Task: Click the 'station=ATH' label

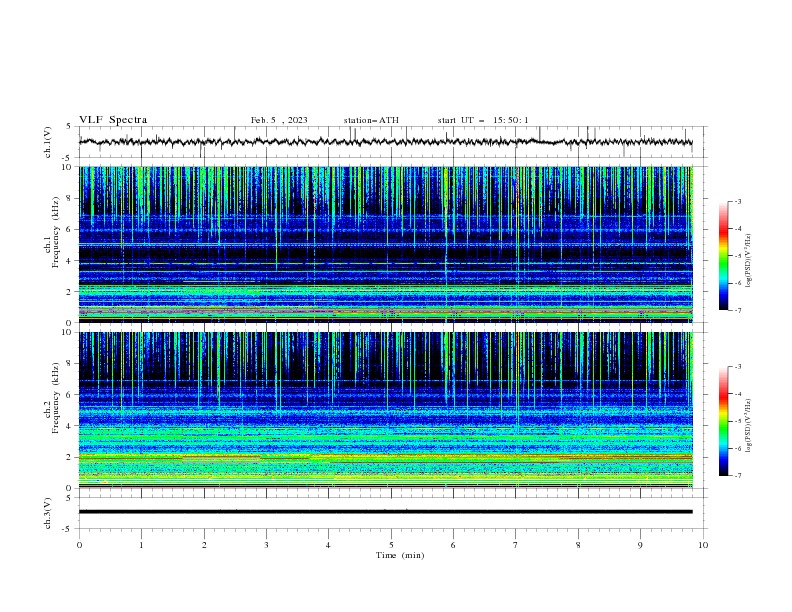Action: tap(371, 120)
